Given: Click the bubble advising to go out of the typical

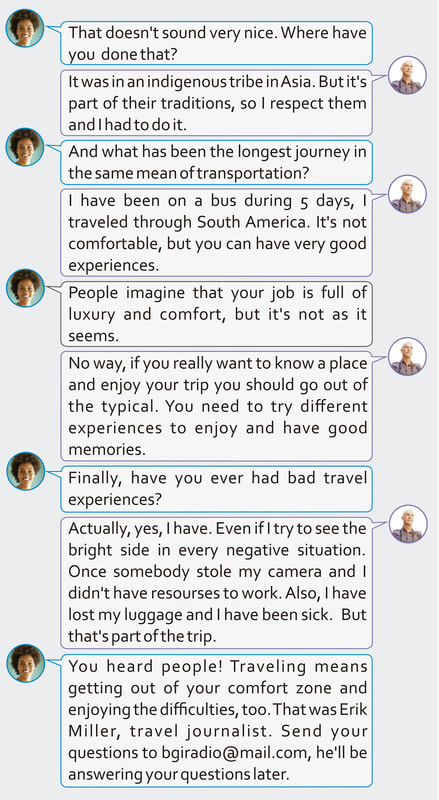Looking at the screenshot, I should [216, 406].
